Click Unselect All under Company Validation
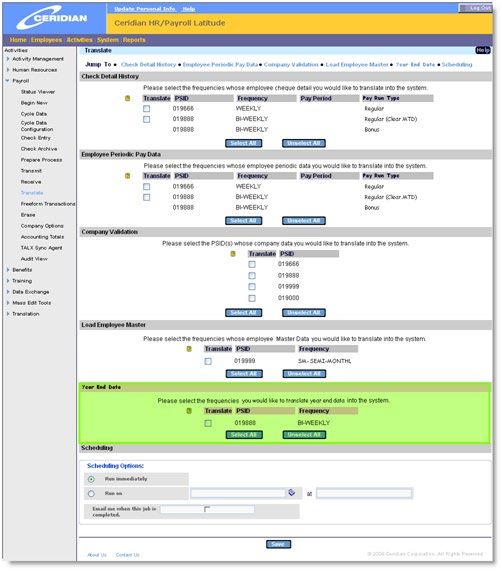This screenshot has height=571, width=502. (x=304, y=313)
